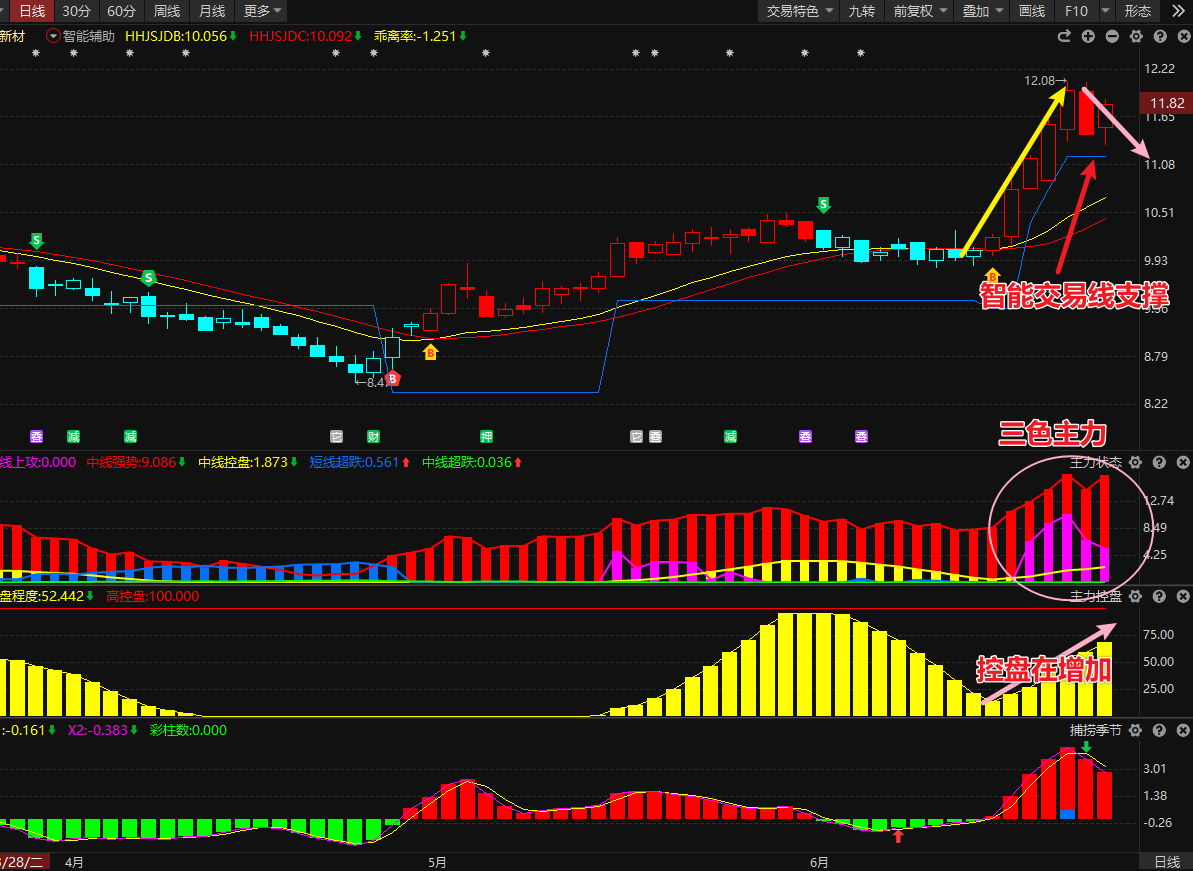Click the 押 event marker icon
Viewport: 1193px width, 871px height.
click(x=486, y=437)
